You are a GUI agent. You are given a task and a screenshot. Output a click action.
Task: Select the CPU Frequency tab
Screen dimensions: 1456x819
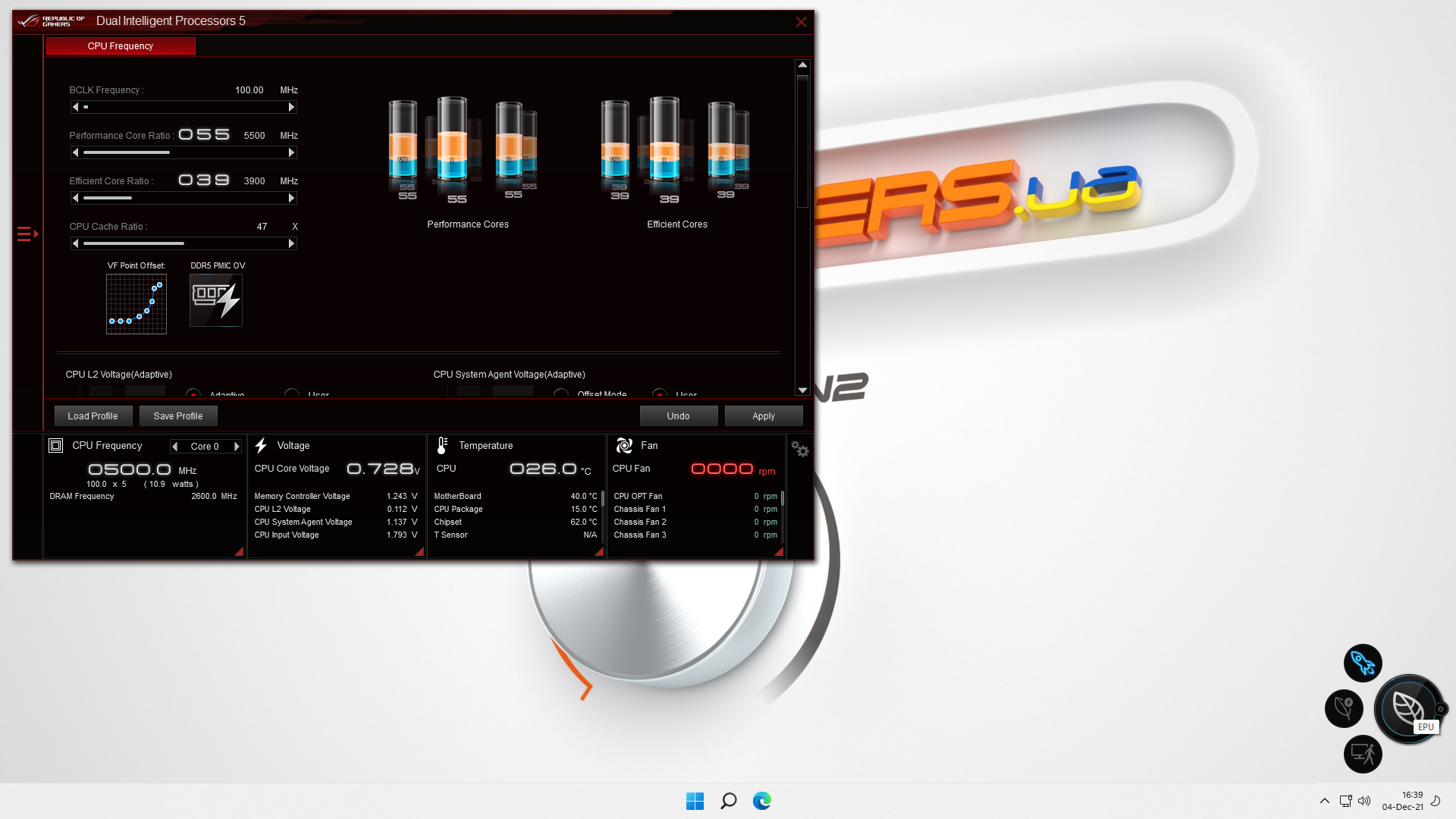click(121, 46)
